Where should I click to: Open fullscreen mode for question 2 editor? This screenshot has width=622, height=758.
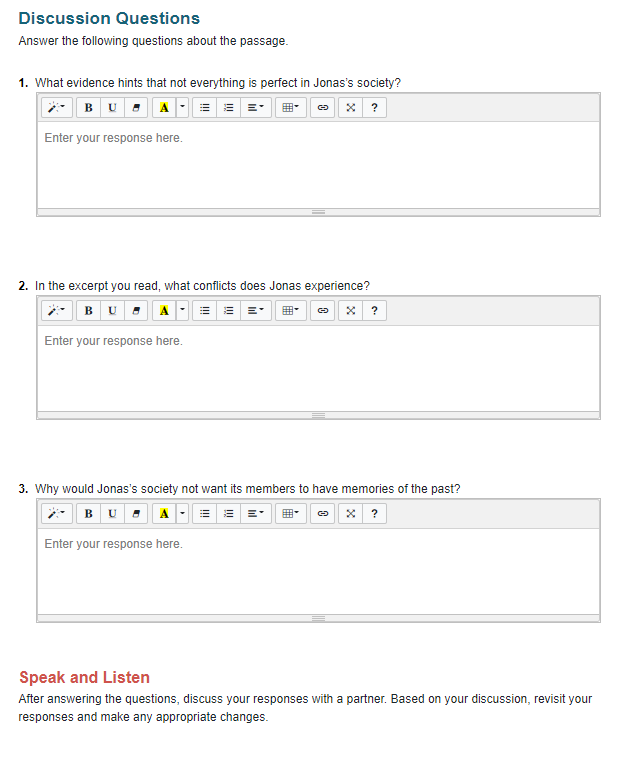[349, 311]
